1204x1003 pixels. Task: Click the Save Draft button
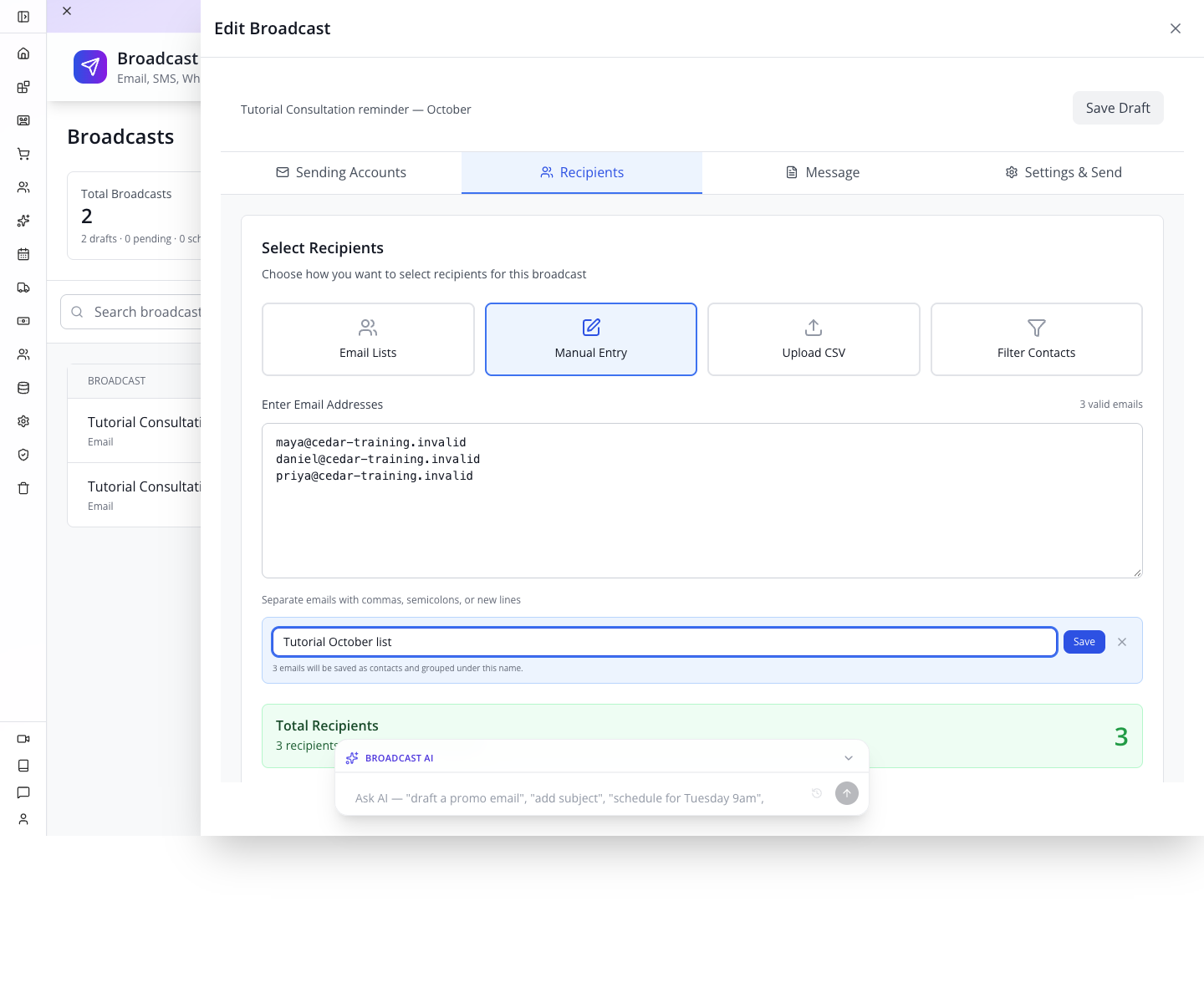(1118, 108)
